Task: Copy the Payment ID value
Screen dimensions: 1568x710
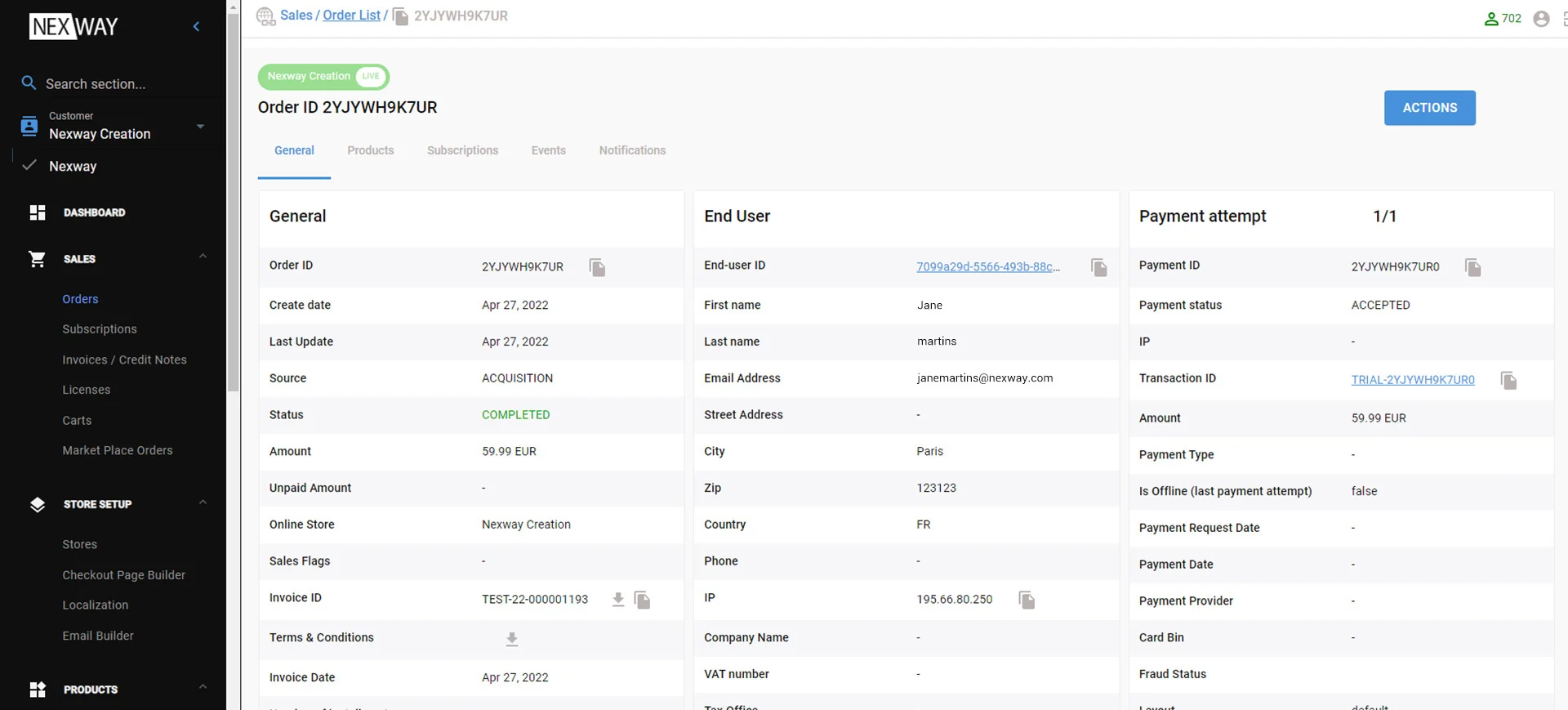Action: 1472,267
